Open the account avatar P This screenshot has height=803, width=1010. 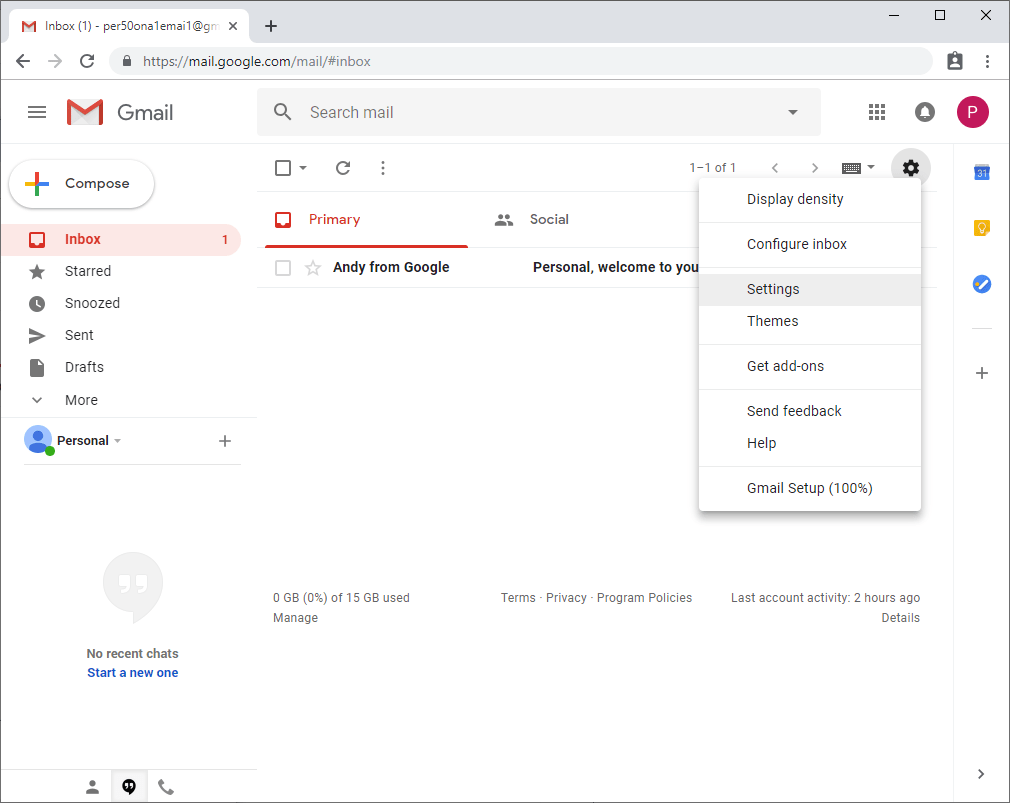point(972,112)
